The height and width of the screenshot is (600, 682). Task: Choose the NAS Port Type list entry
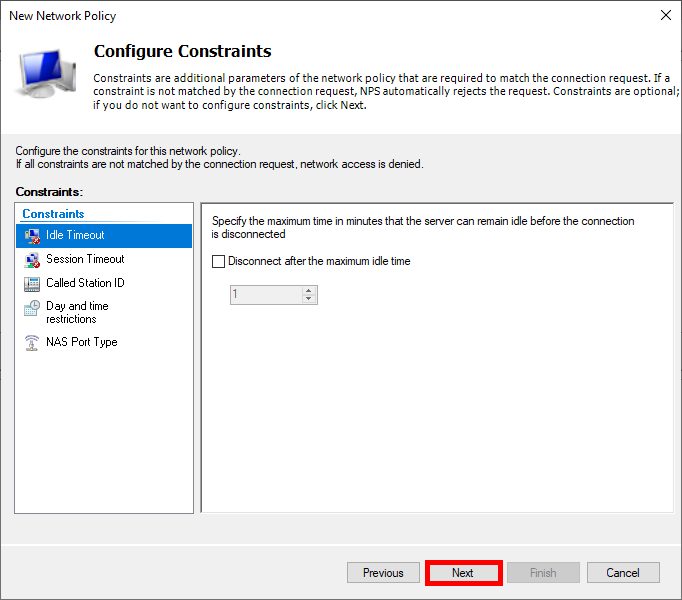click(x=81, y=342)
